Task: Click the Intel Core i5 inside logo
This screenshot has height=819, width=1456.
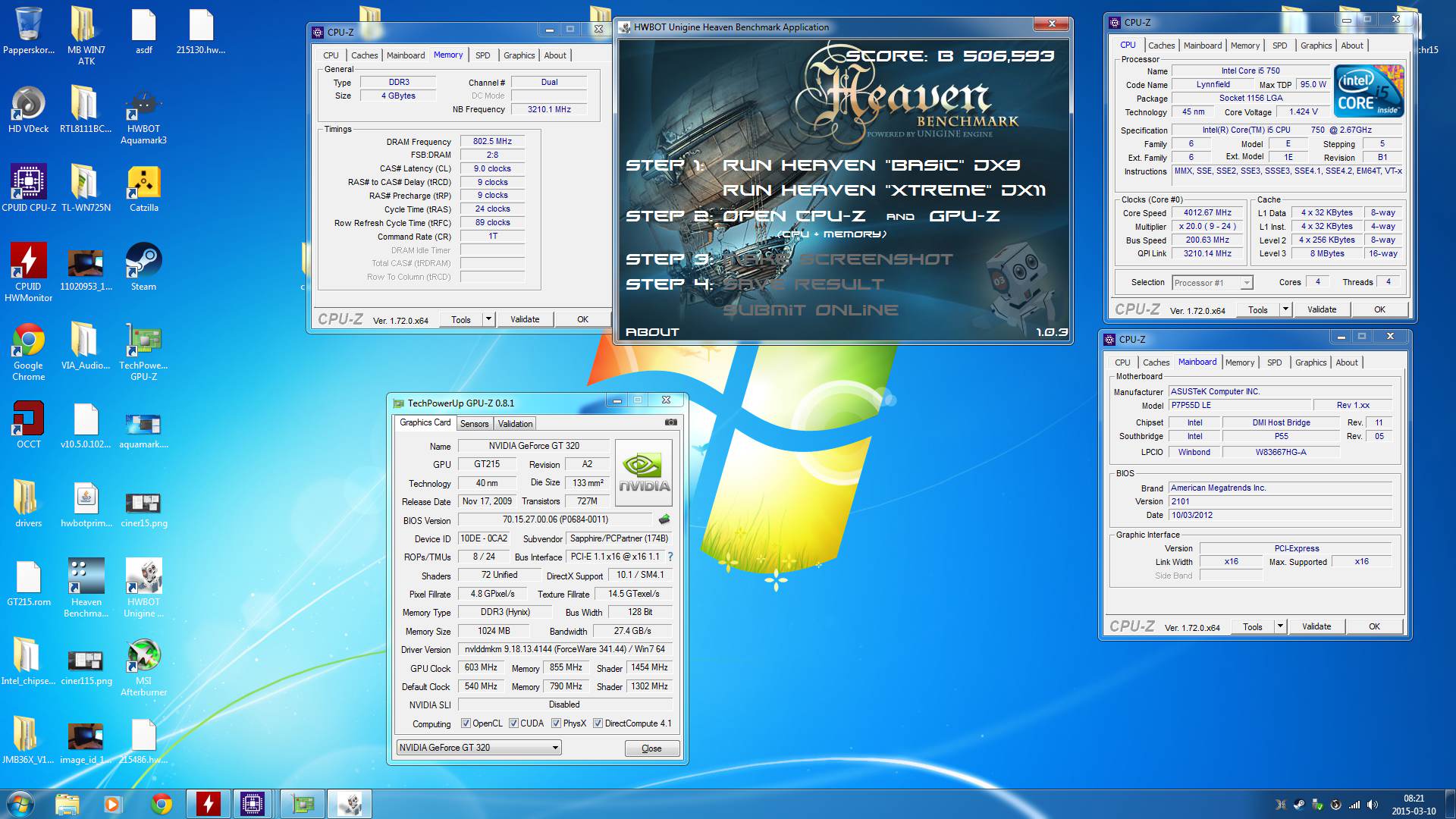Action: click(1369, 91)
